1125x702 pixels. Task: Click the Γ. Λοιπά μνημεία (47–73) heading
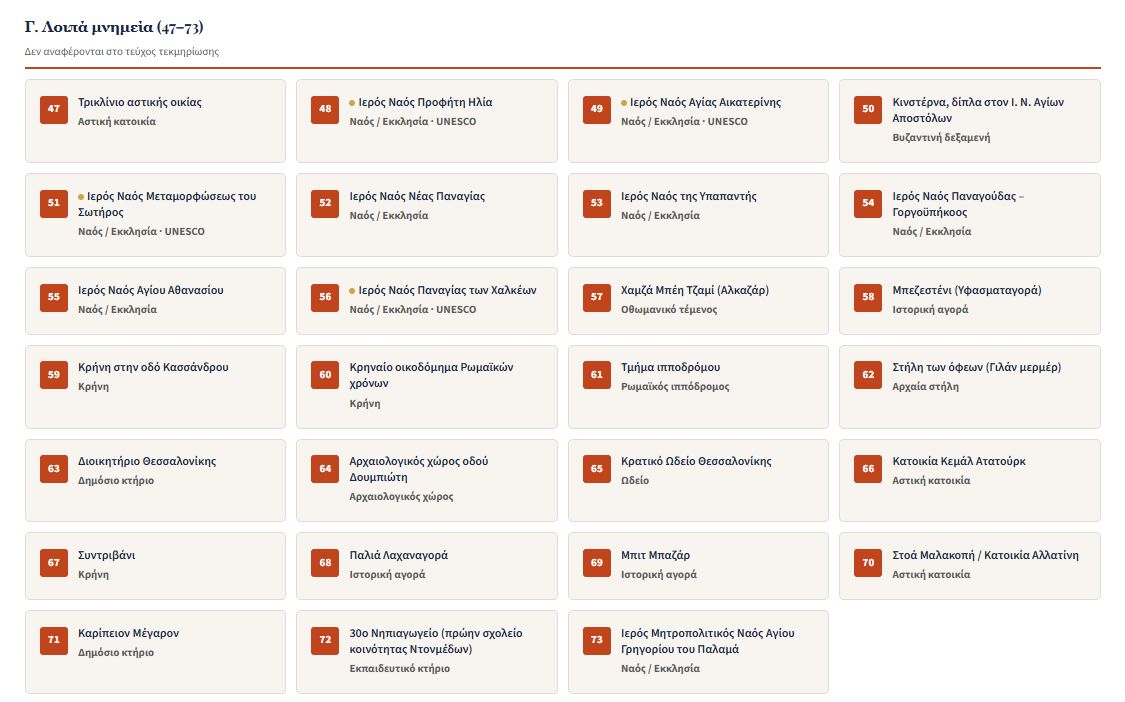click(x=114, y=27)
